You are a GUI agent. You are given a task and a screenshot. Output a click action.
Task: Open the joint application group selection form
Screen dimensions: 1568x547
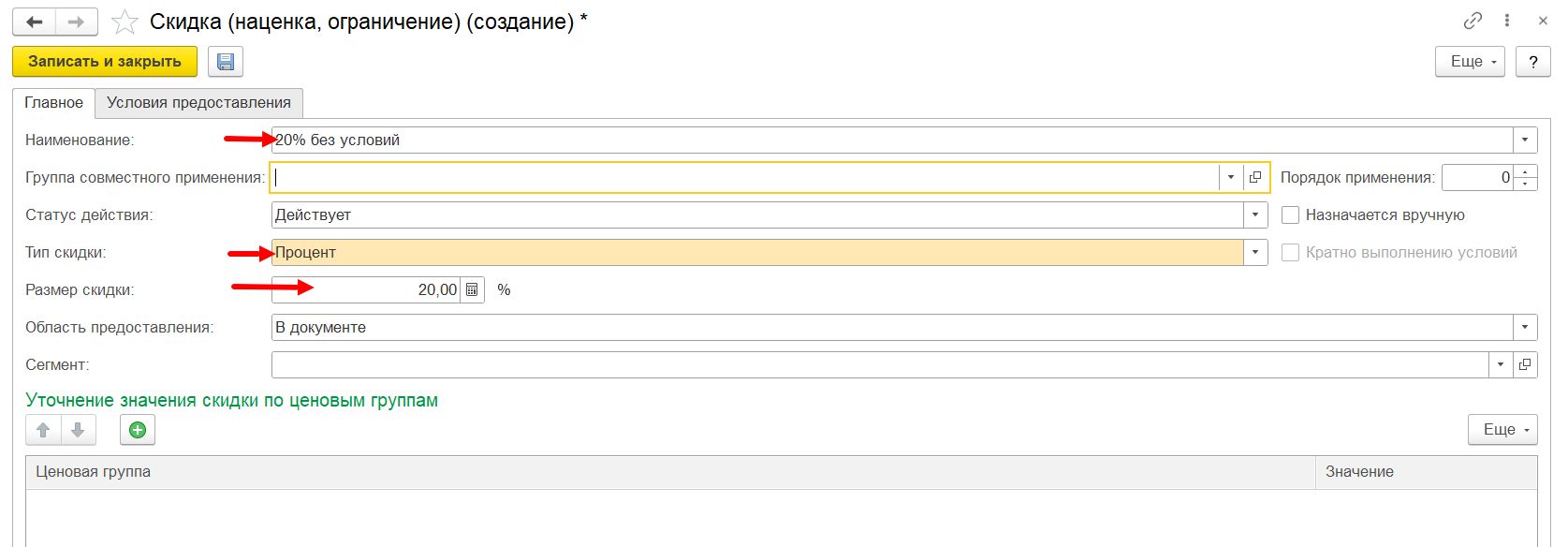(x=1255, y=177)
